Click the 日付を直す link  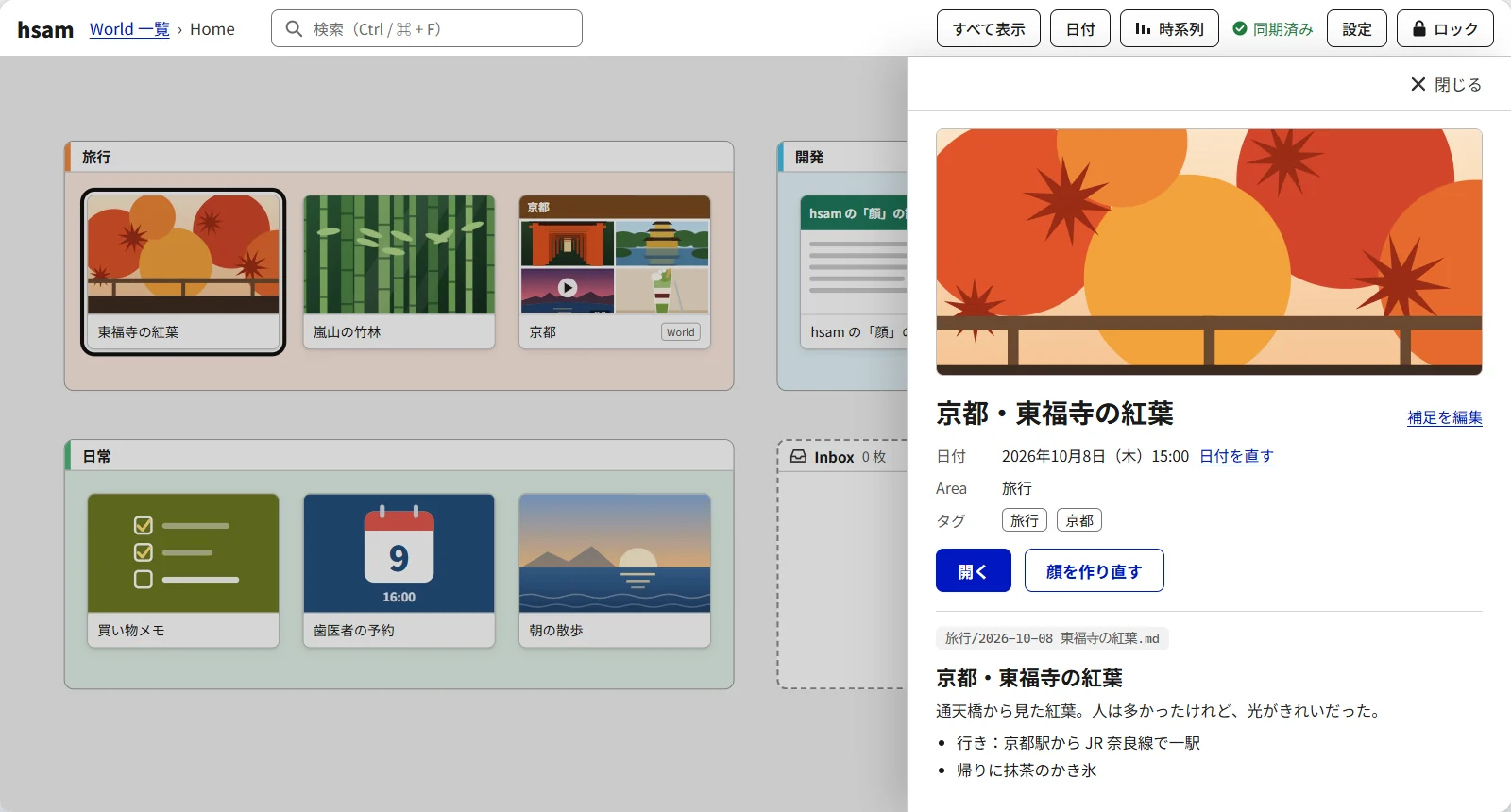tap(1236, 456)
